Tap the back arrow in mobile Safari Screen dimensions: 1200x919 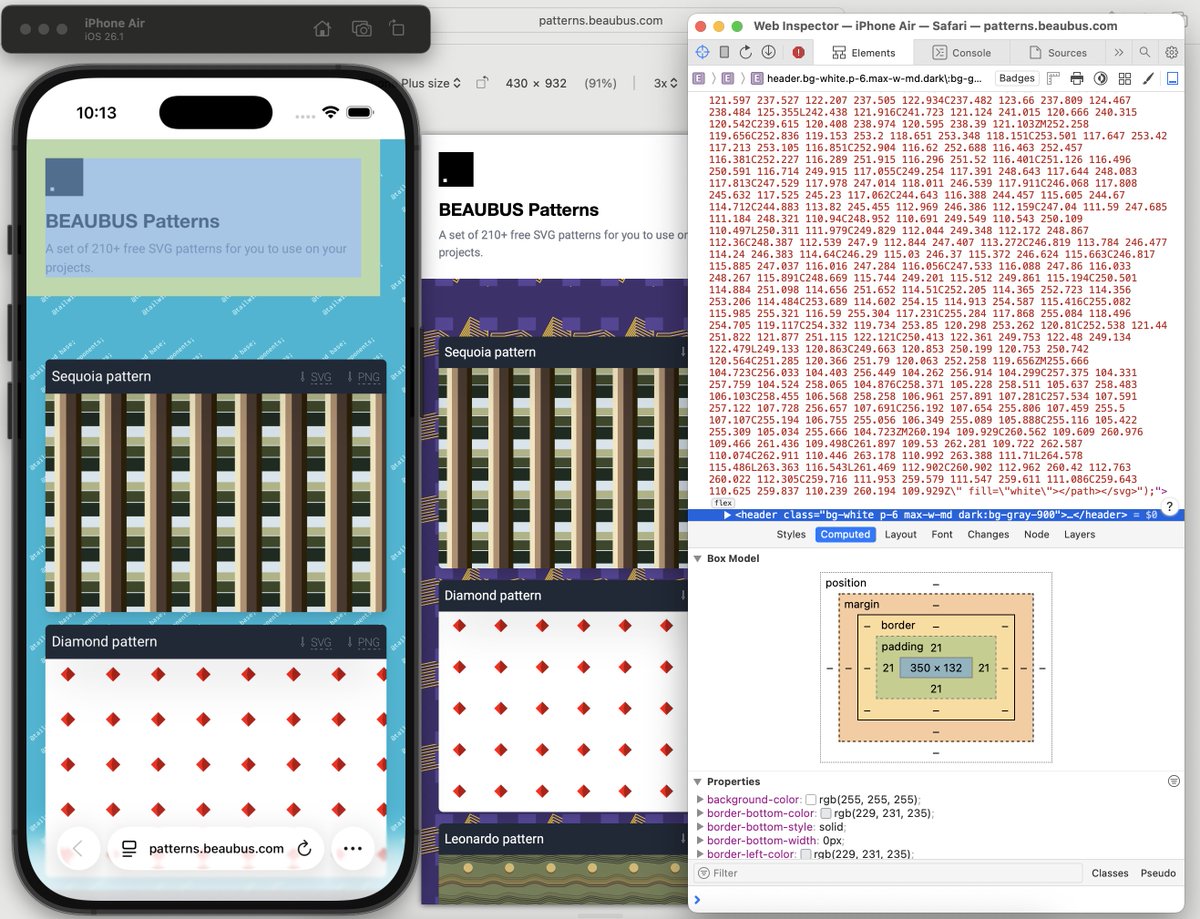click(x=78, y=848)
